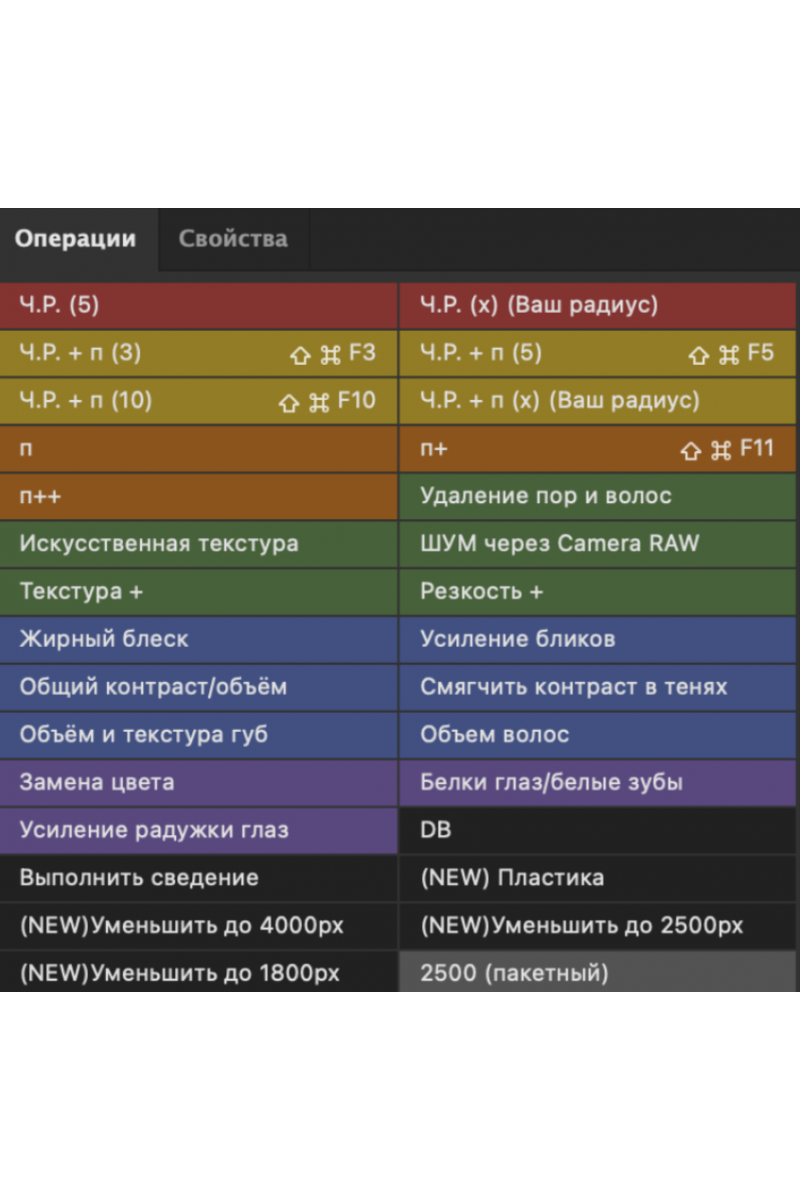Select the 2500 (пакетный) action
800x1200 pixels.
(597, 972)
